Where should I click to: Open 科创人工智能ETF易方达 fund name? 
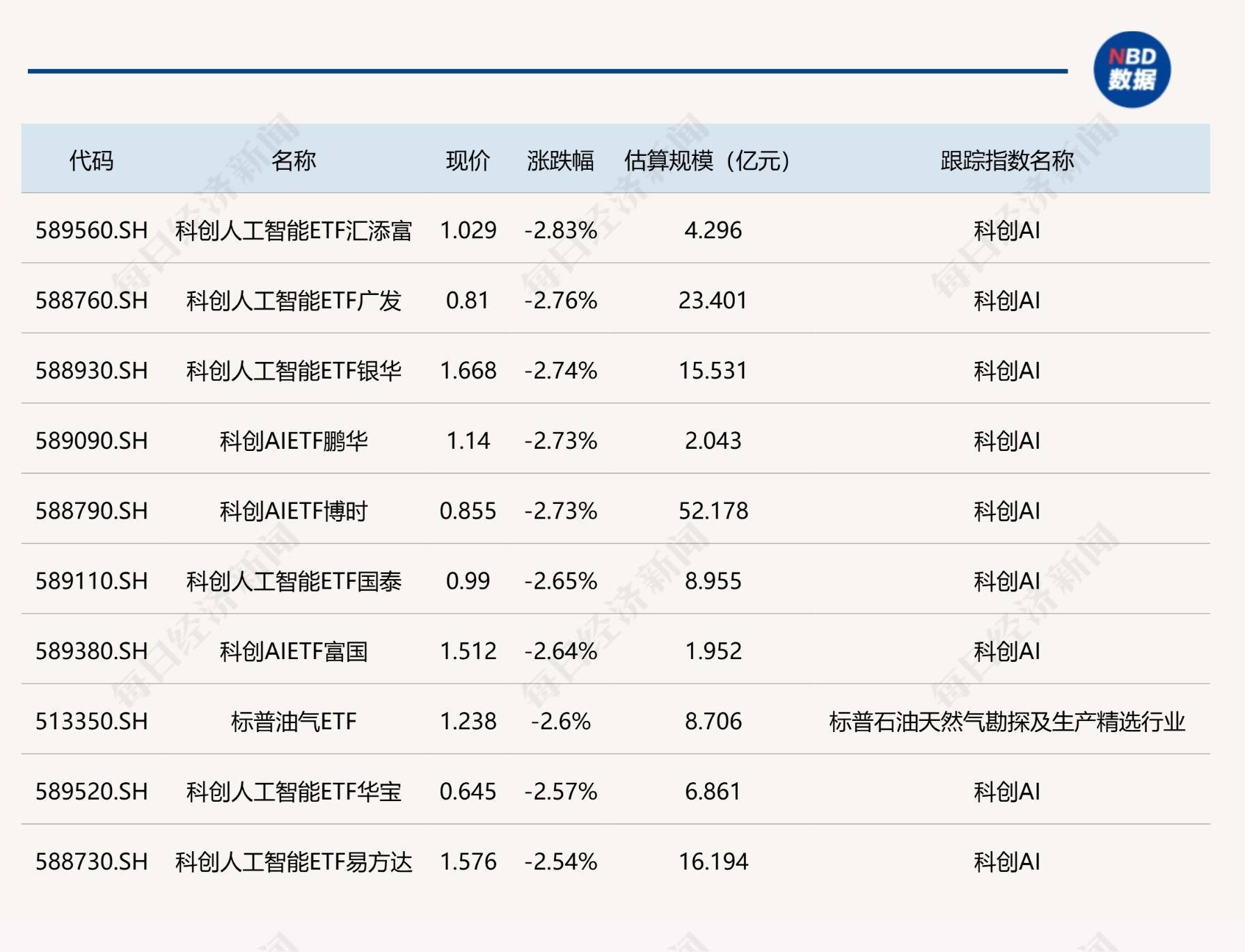coord(293,862)
